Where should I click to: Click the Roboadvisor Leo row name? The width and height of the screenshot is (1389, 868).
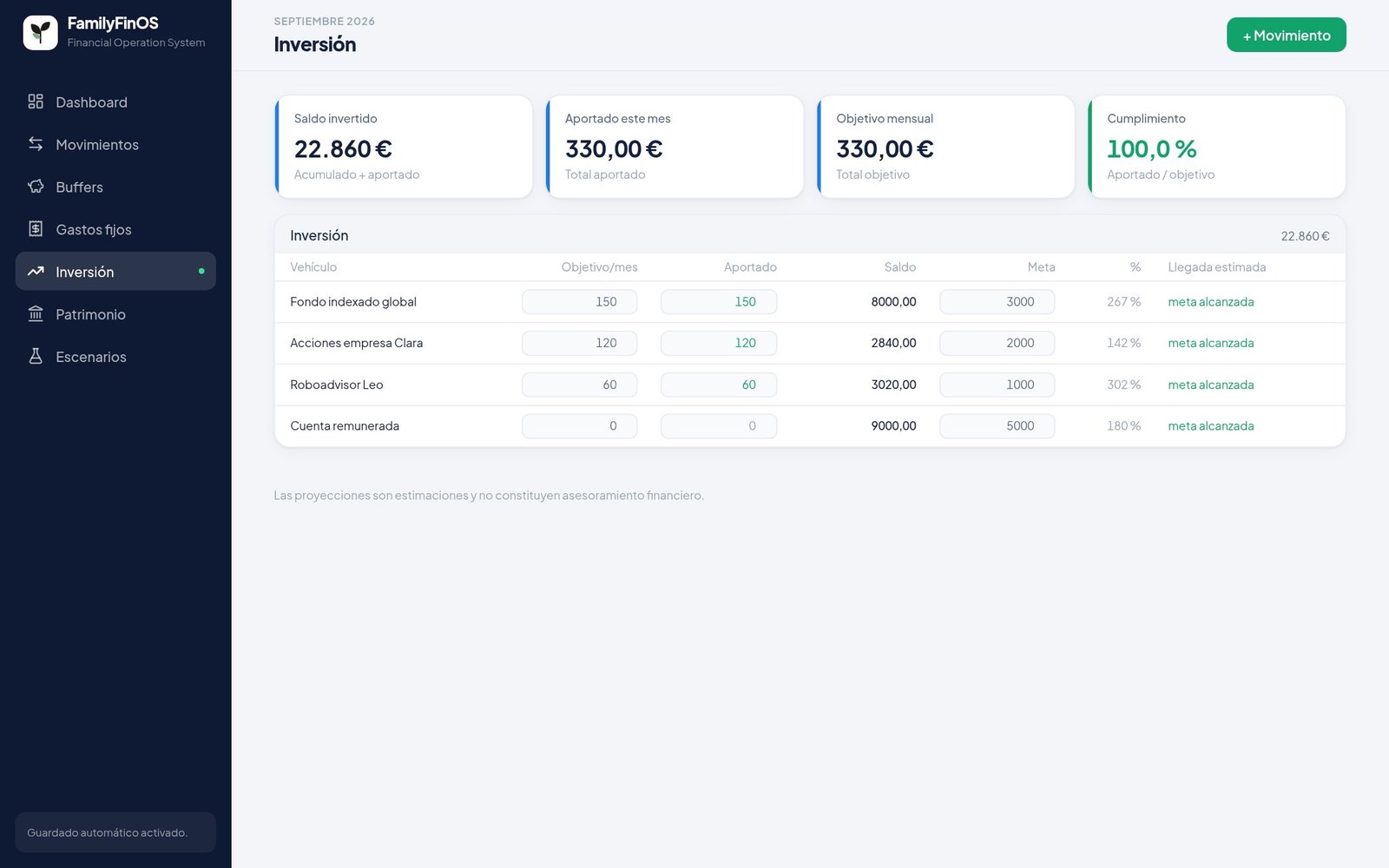(x=336, y=385)
